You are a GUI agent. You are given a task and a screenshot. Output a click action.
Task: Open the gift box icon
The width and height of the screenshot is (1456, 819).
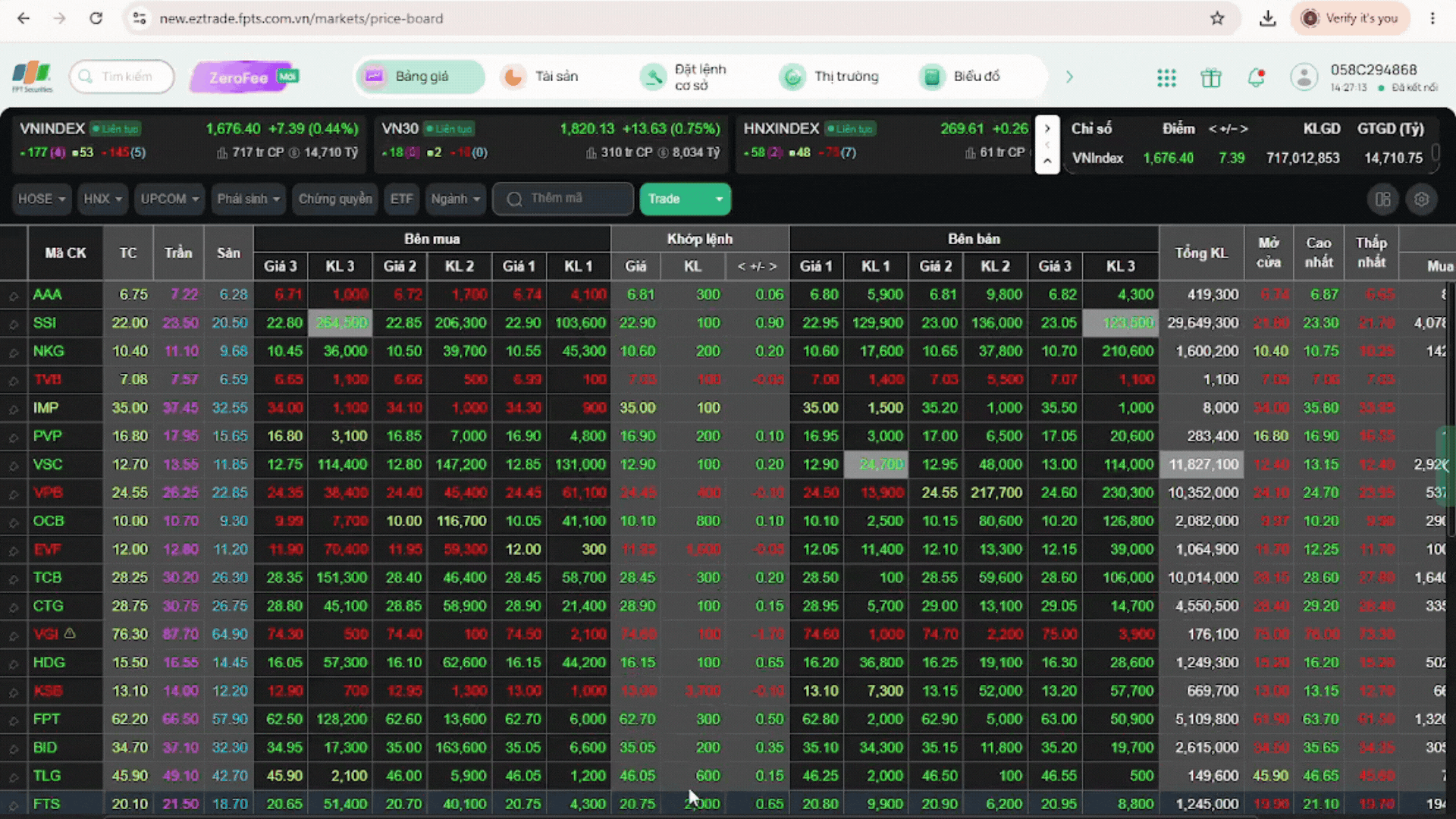pyautogui.click(x=1211, y=77)
